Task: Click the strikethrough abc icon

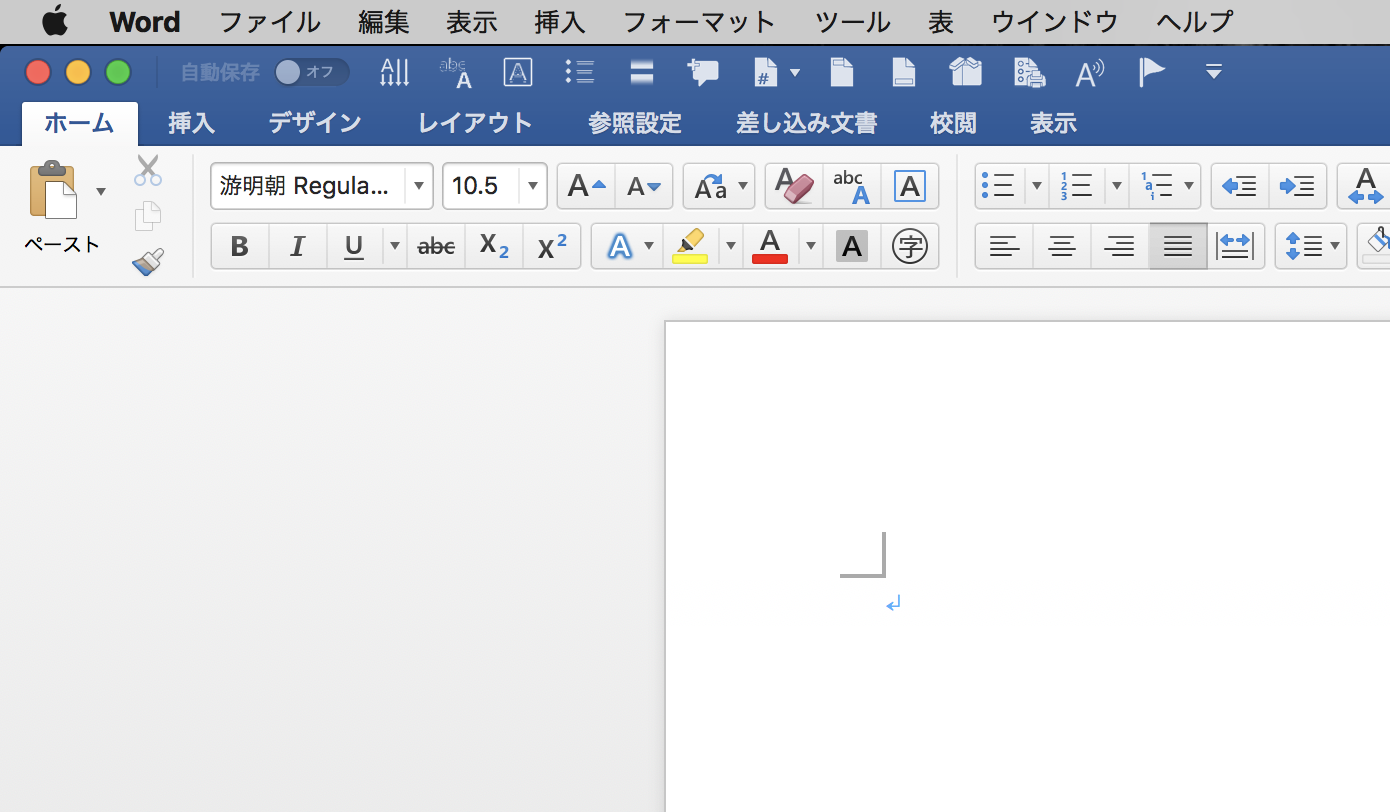Action: [x=436, y=246]
